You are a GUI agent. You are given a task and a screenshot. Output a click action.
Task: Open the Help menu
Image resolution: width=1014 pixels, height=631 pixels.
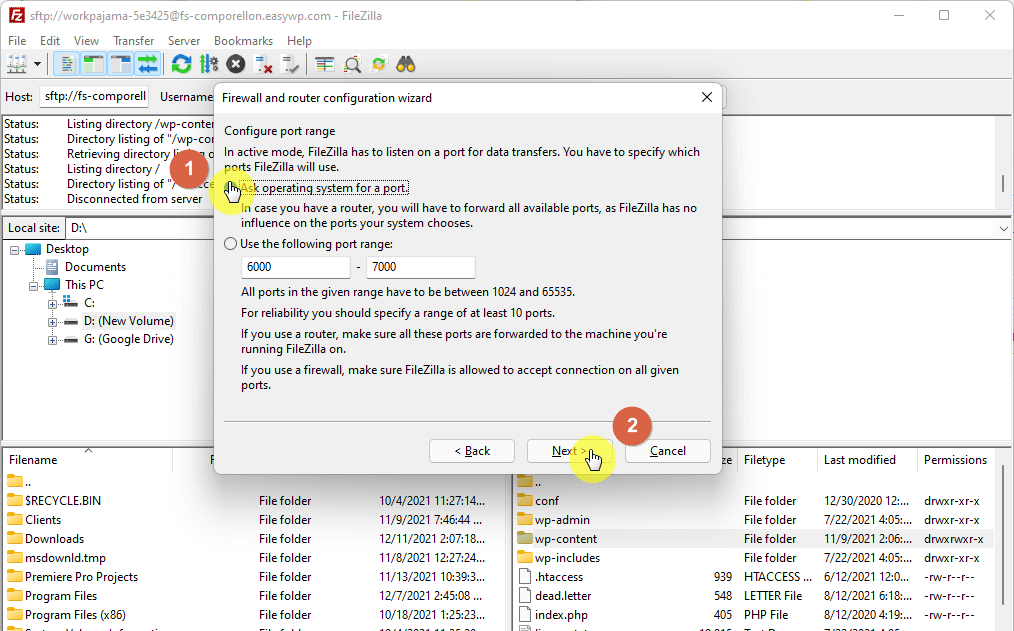[x=299, y=41]
